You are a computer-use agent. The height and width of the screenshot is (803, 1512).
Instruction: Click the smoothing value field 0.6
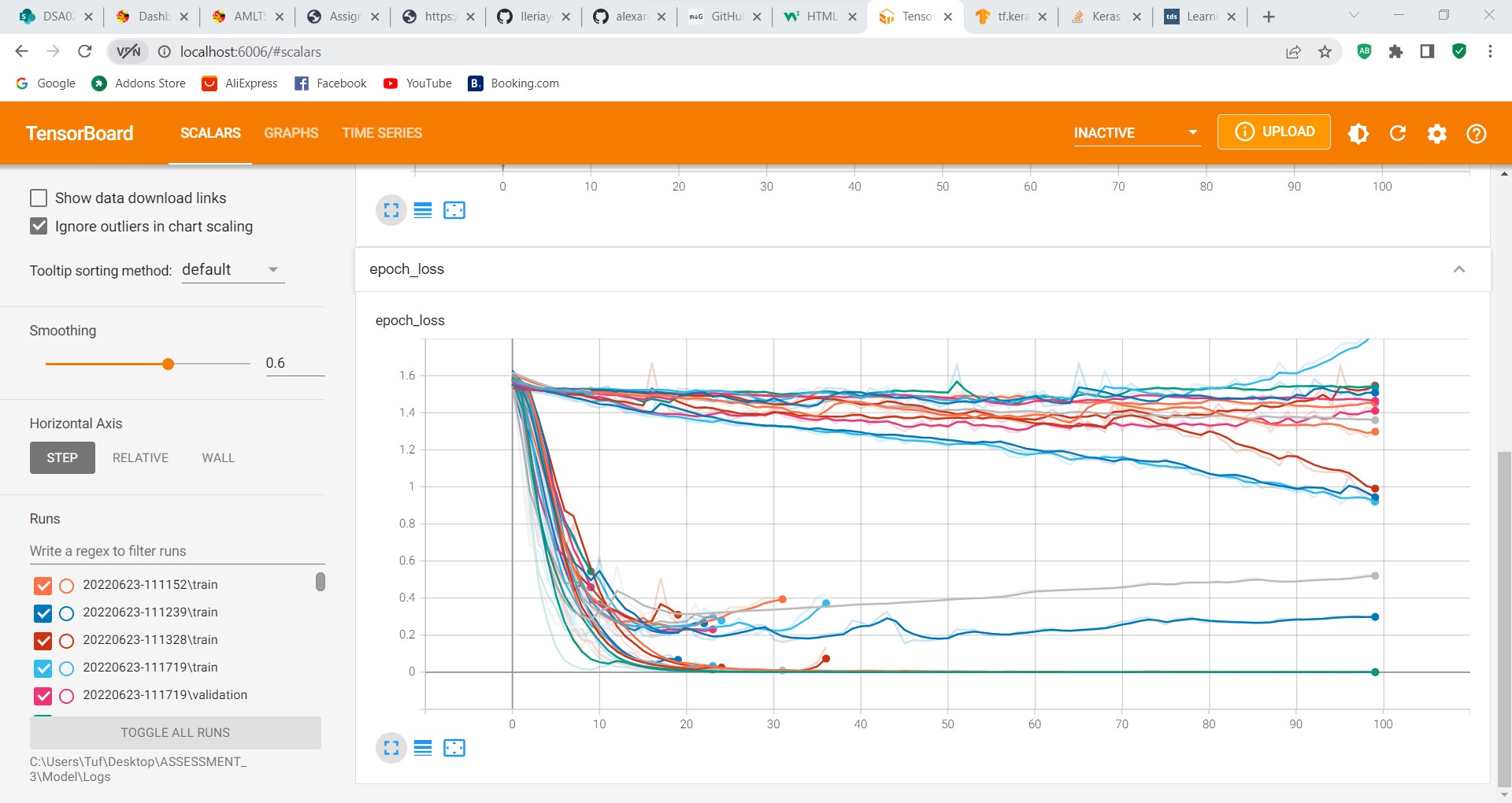pos(295,363)
